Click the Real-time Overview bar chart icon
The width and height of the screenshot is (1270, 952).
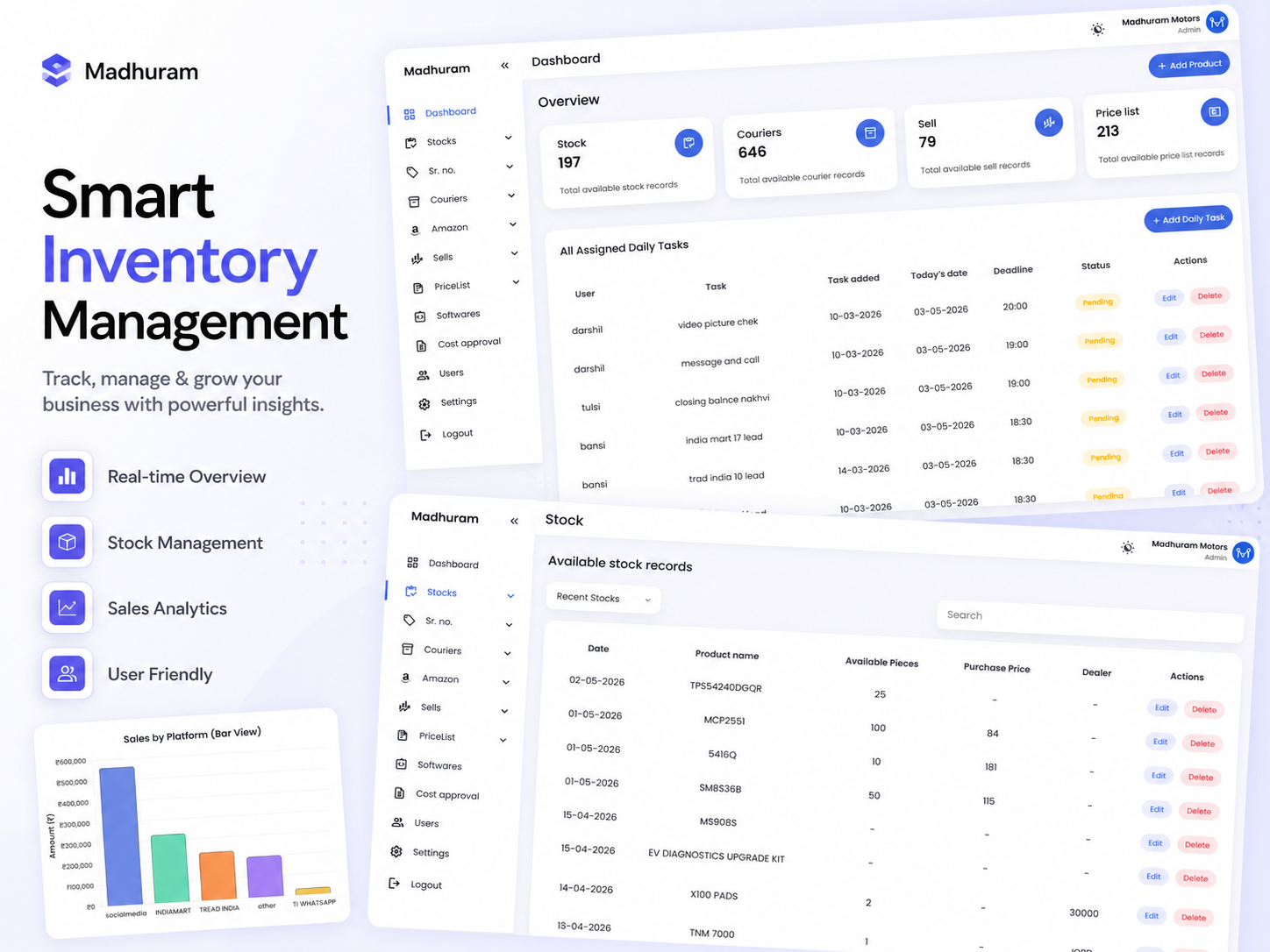[67, 476]
